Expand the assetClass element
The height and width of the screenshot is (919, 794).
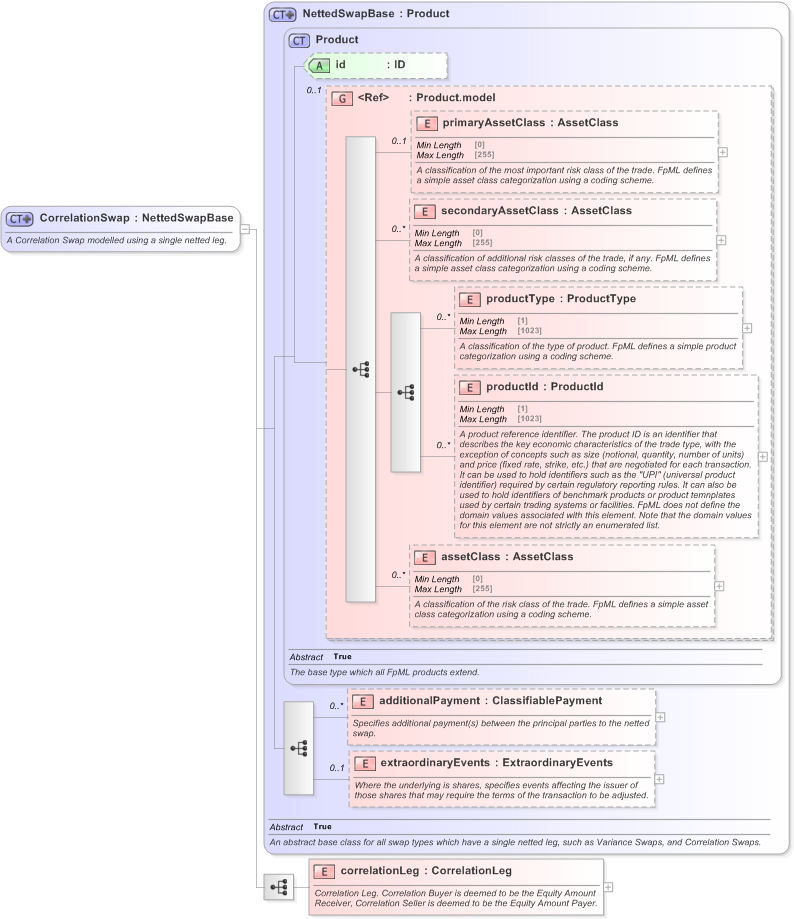pyautogui.click(x=720, y=586)
